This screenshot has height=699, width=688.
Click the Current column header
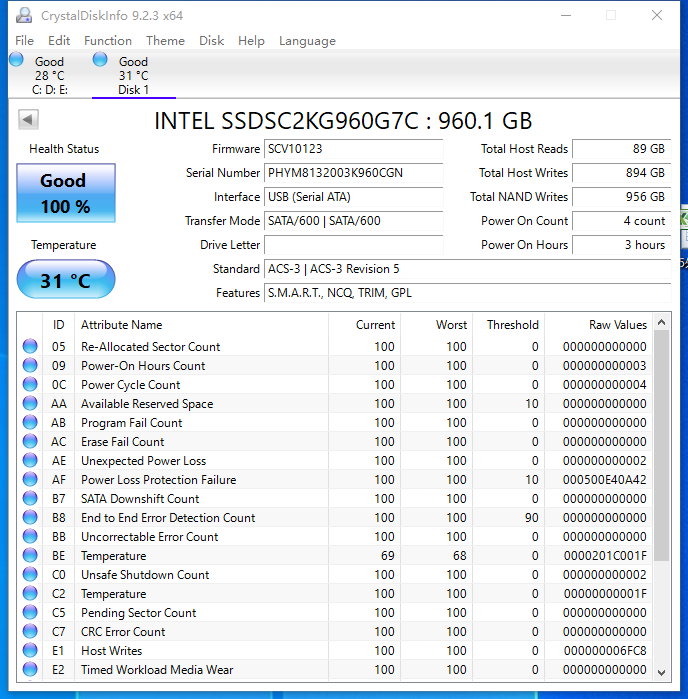(364, 325)
